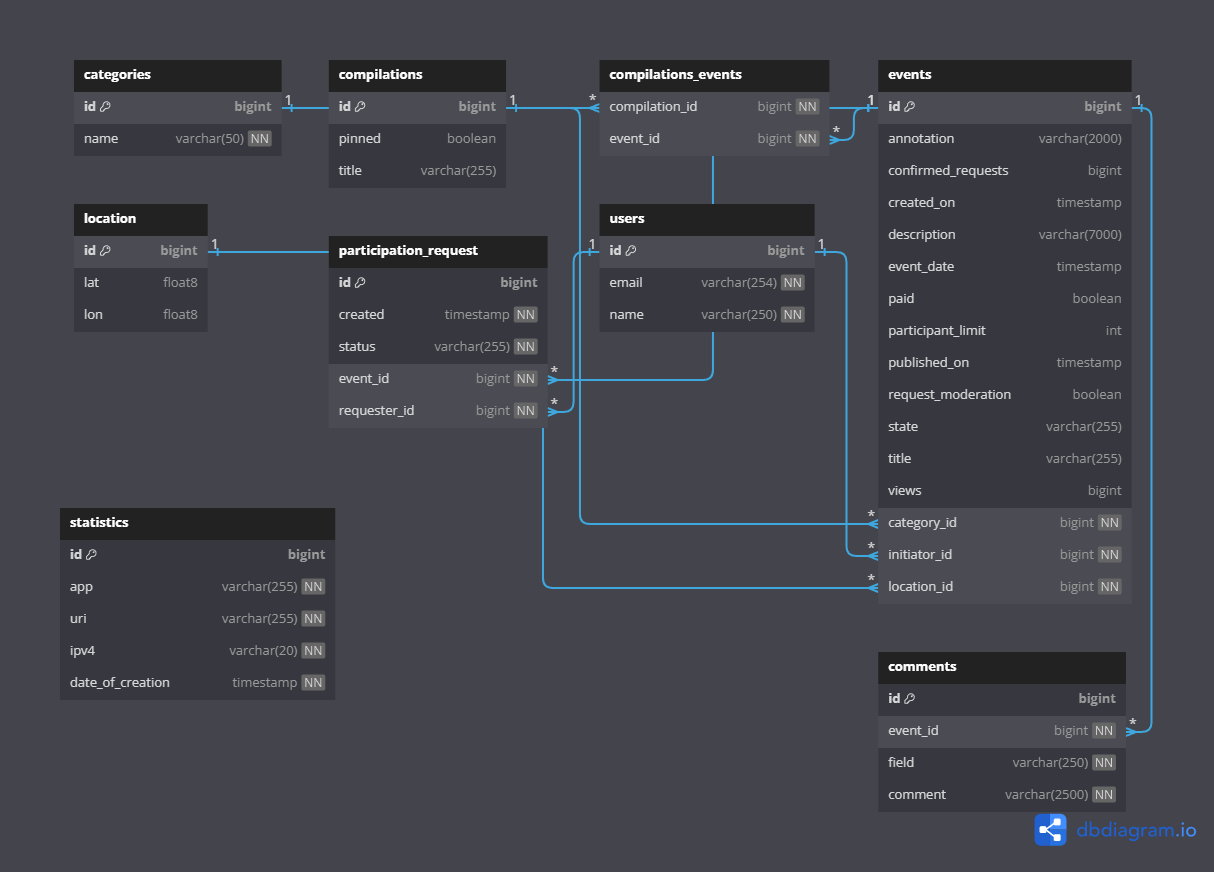The width and height of the screenshot is (1214, 872).
Task: Click the NN badge on categories name
Action: pyautogui.click(x=260, y=138)
